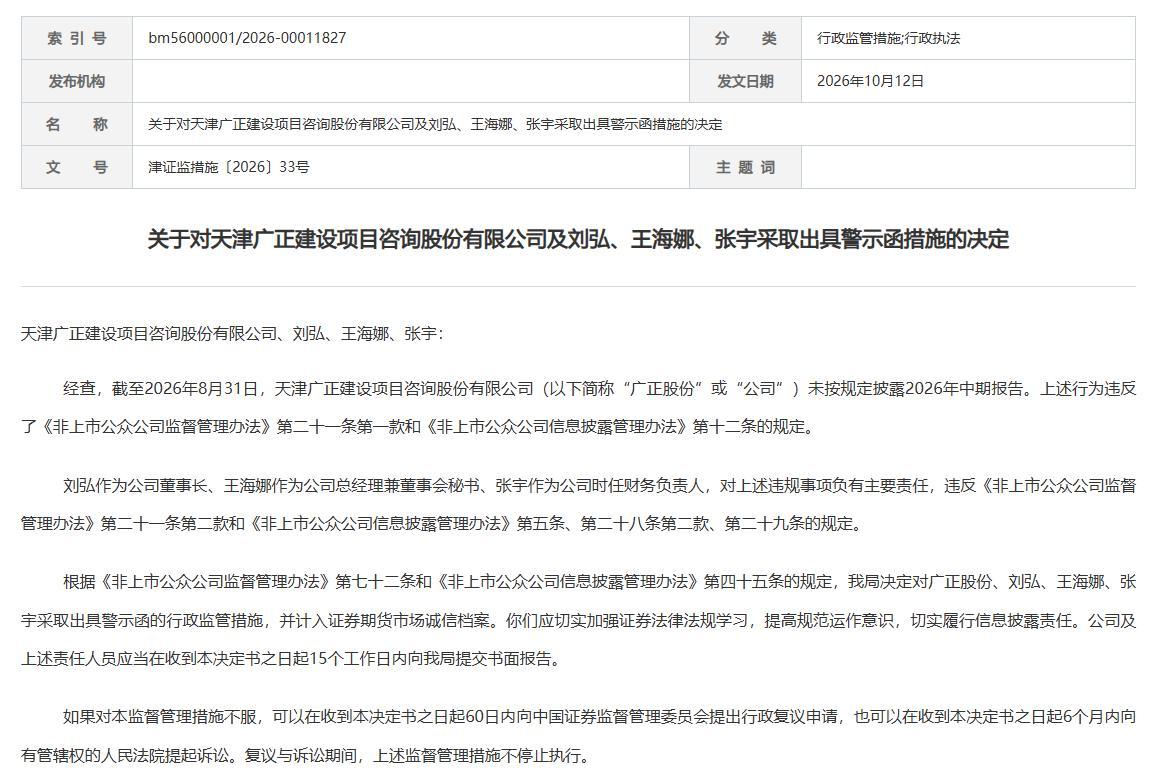Click the 文号 label cell
The width and height of the screenshot is (1164, 782).
click(x=77, y=167)
